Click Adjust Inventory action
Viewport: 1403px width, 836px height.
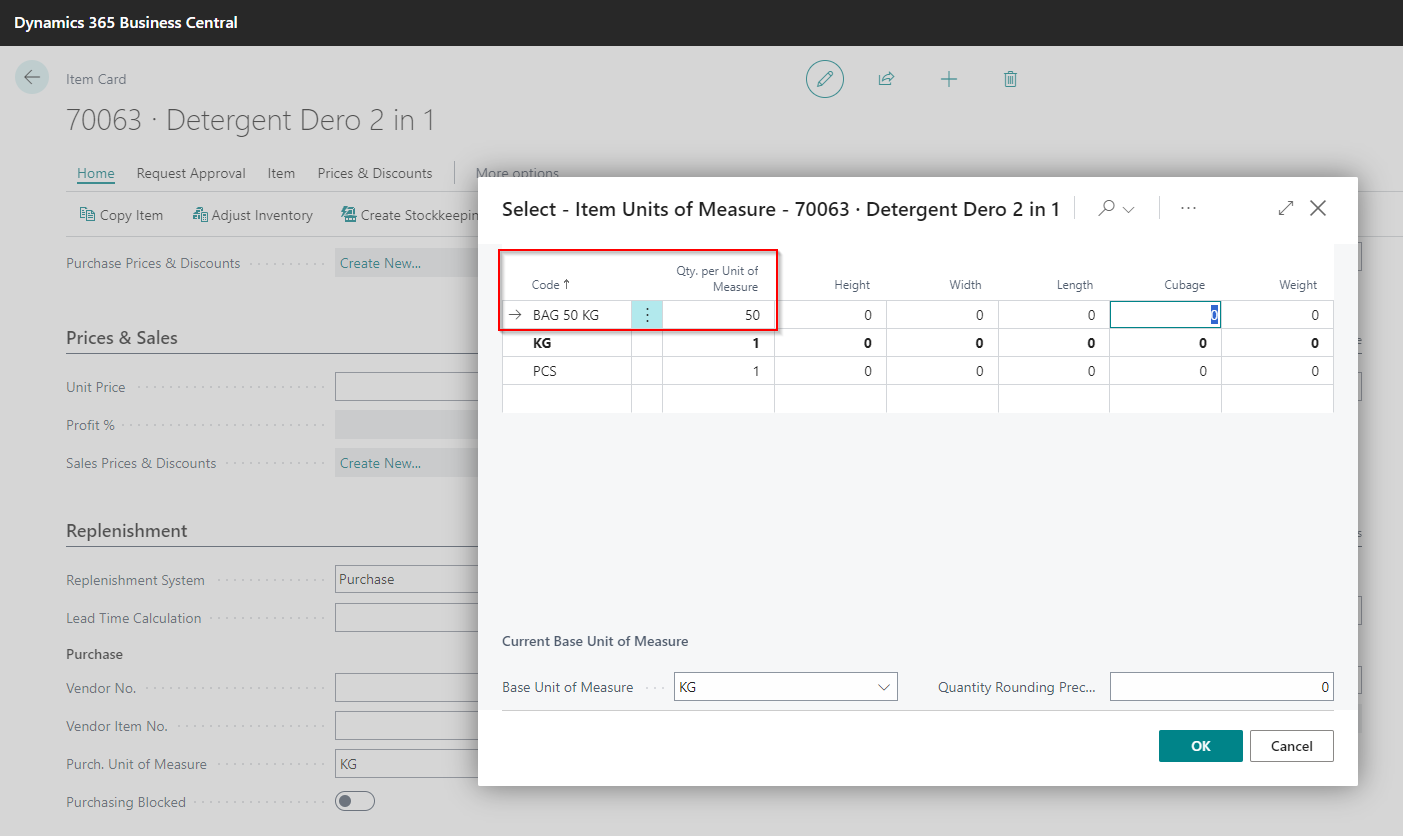coord(253,215)
